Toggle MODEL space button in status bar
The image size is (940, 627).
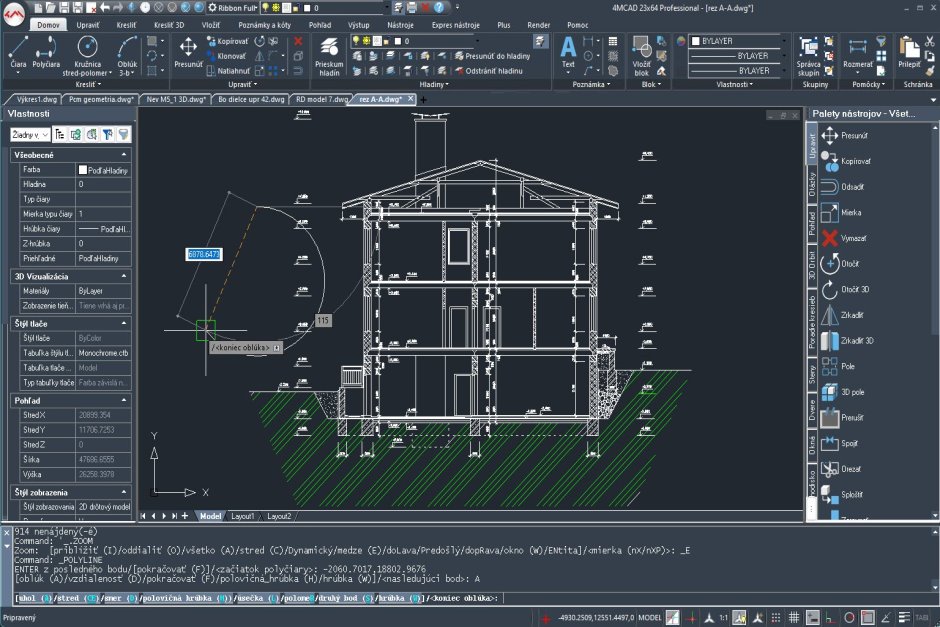coord(650,617)
